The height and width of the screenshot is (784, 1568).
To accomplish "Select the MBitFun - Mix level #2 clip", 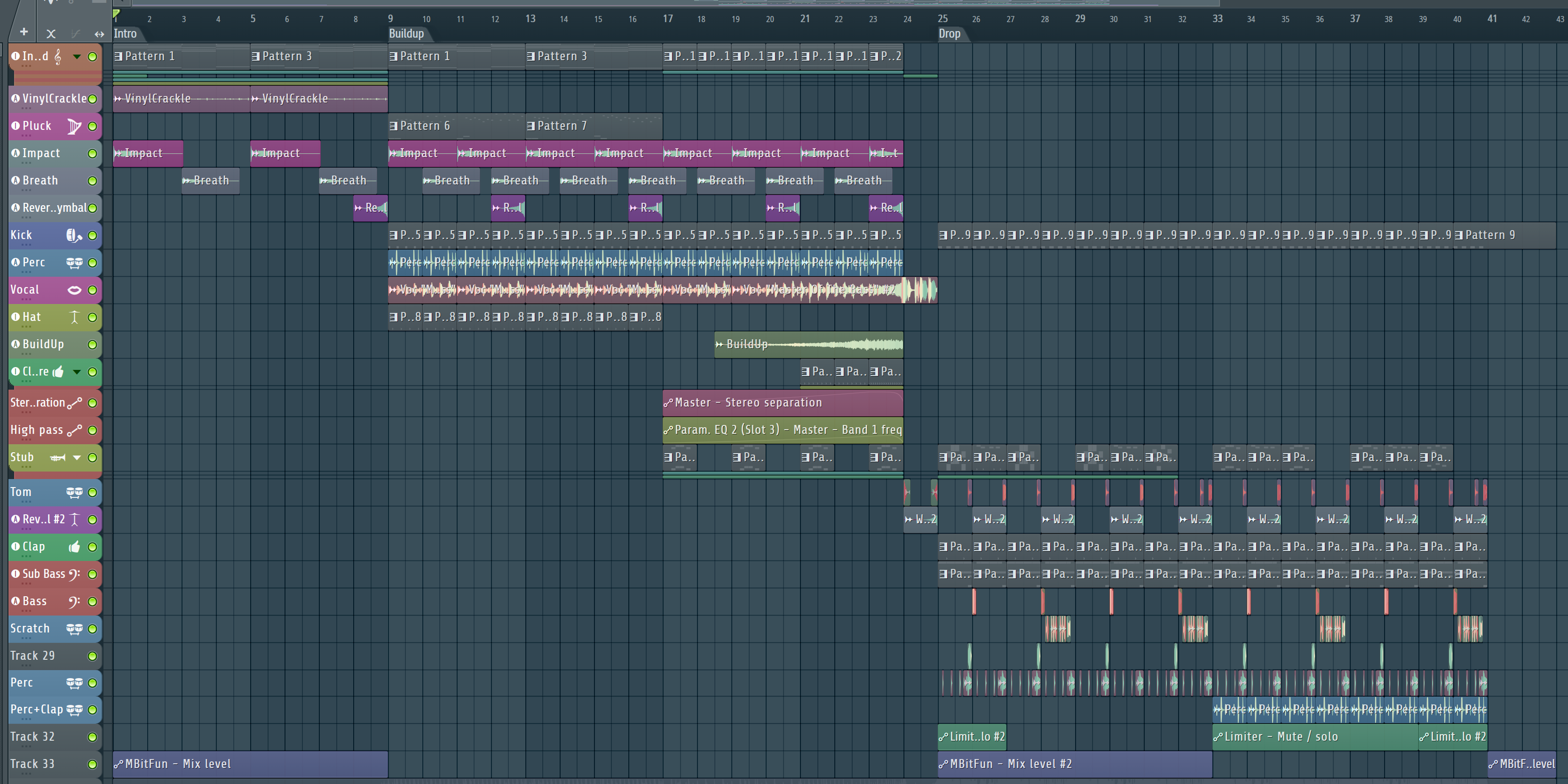I will point(1075,764).
